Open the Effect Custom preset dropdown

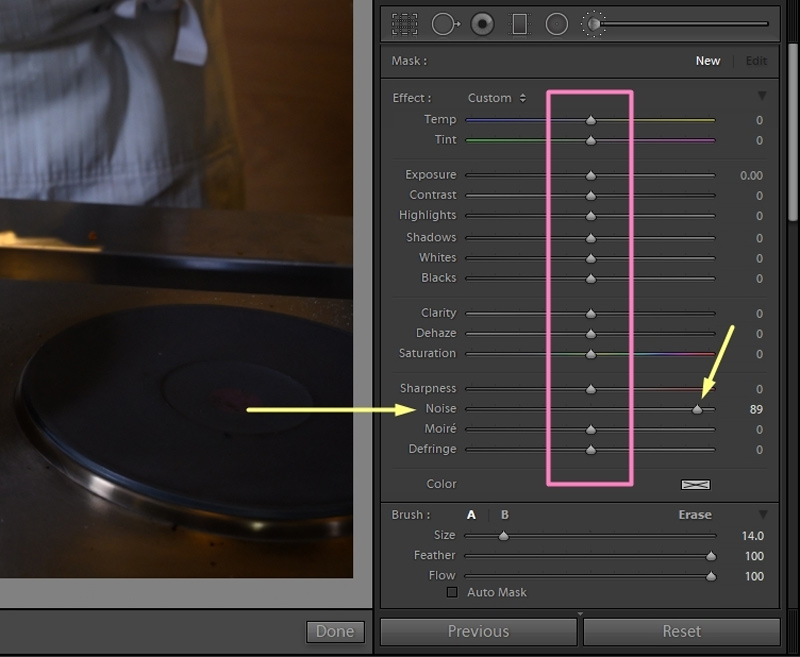497,98
